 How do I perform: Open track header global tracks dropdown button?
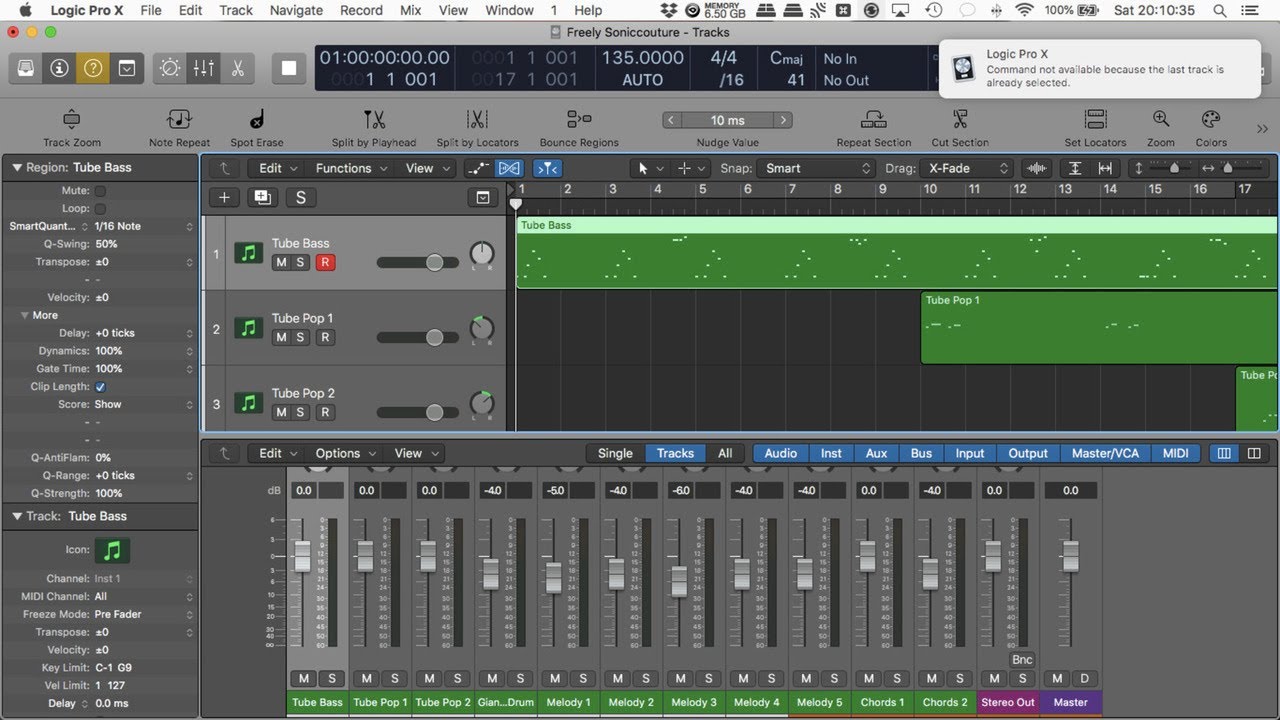(x=483, y=198)
